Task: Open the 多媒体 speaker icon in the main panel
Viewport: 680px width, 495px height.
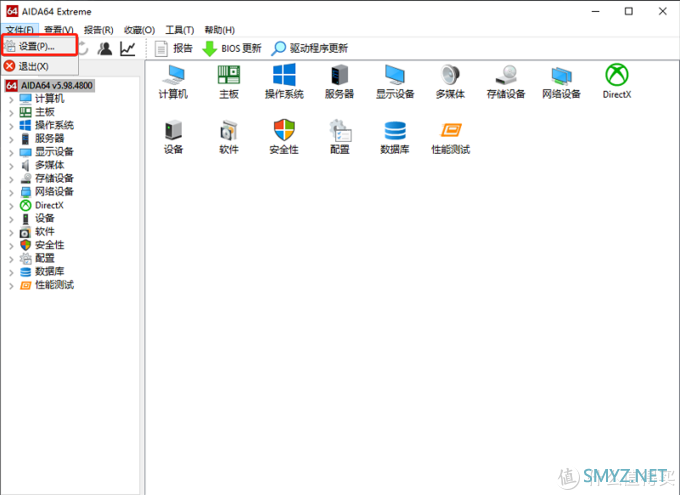Action: [450, 82]
